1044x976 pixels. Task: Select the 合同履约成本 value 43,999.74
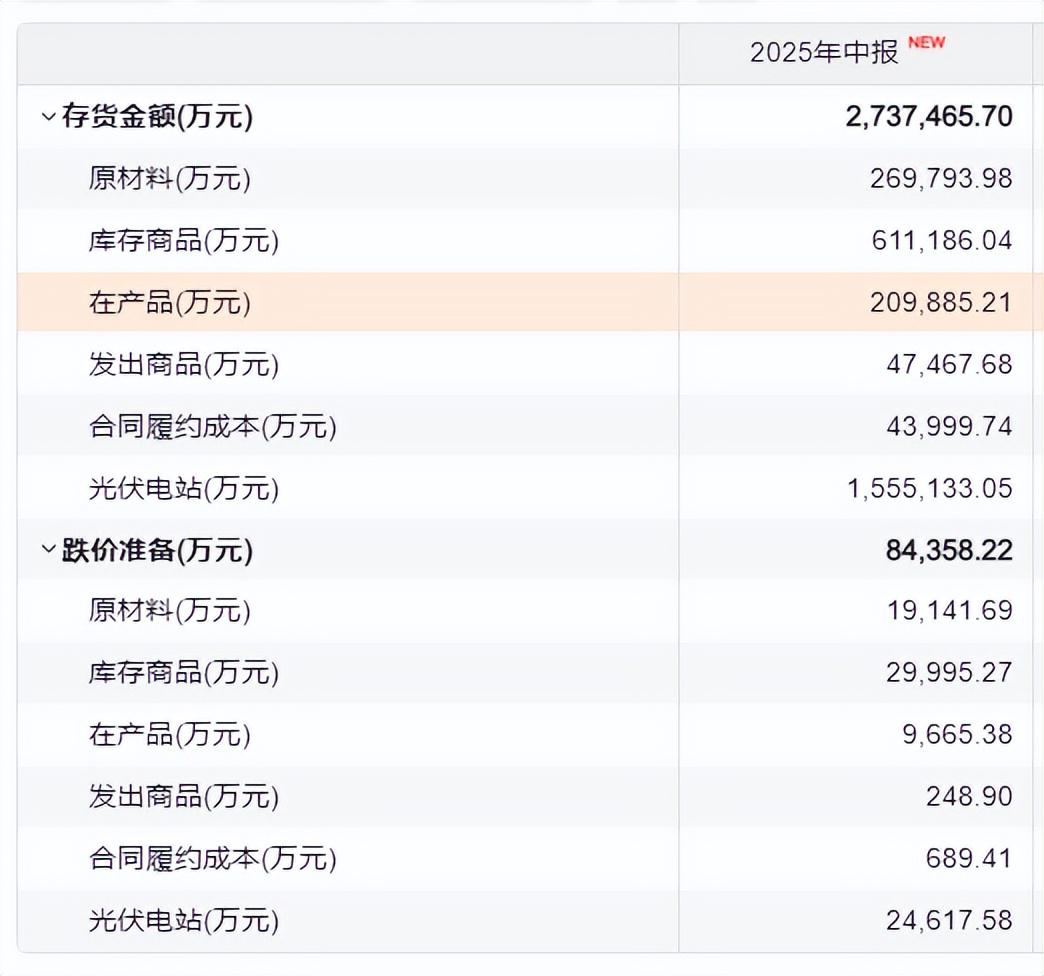tap(949, 427)
